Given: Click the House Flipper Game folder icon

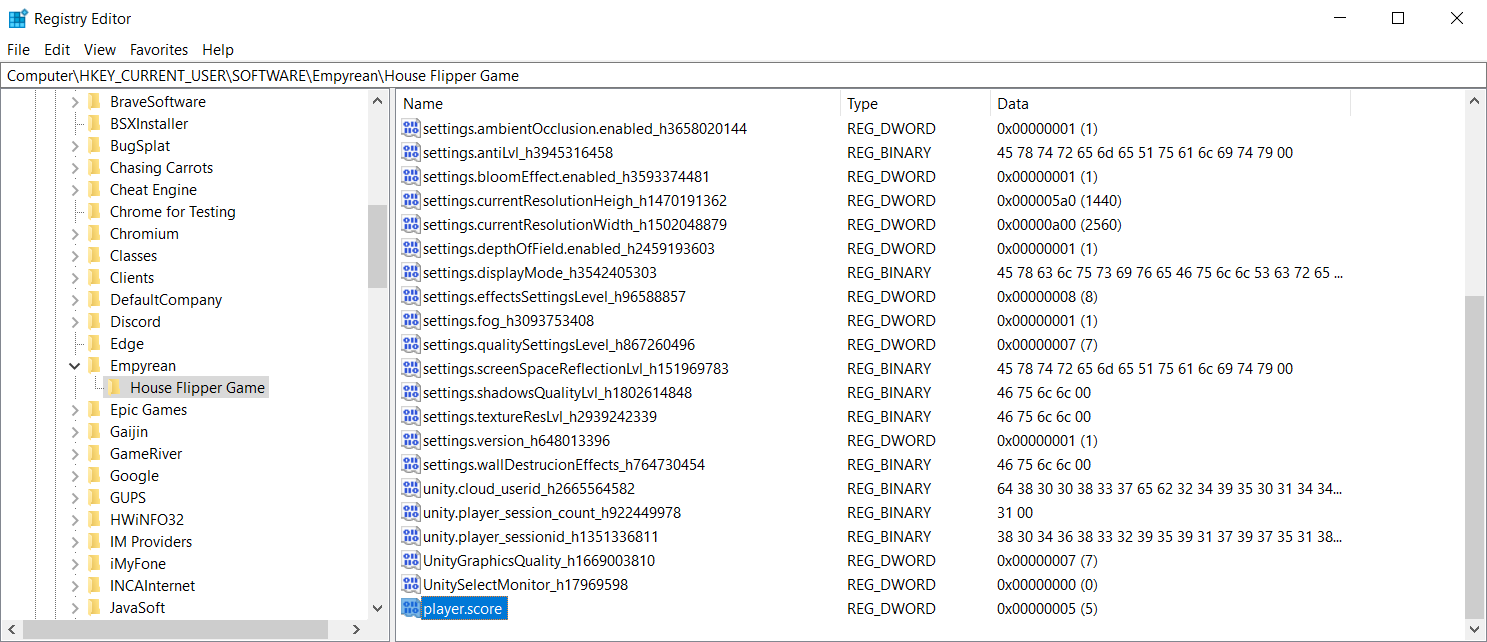Looking at the screenshot, I should 115,387.
